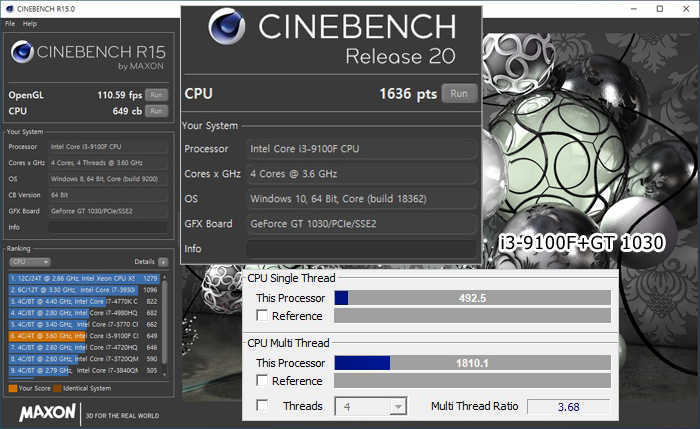Run the CPU test in Cinebench Release 20
This screenshot has height=429, width=700.
click(x=459, y=94)
